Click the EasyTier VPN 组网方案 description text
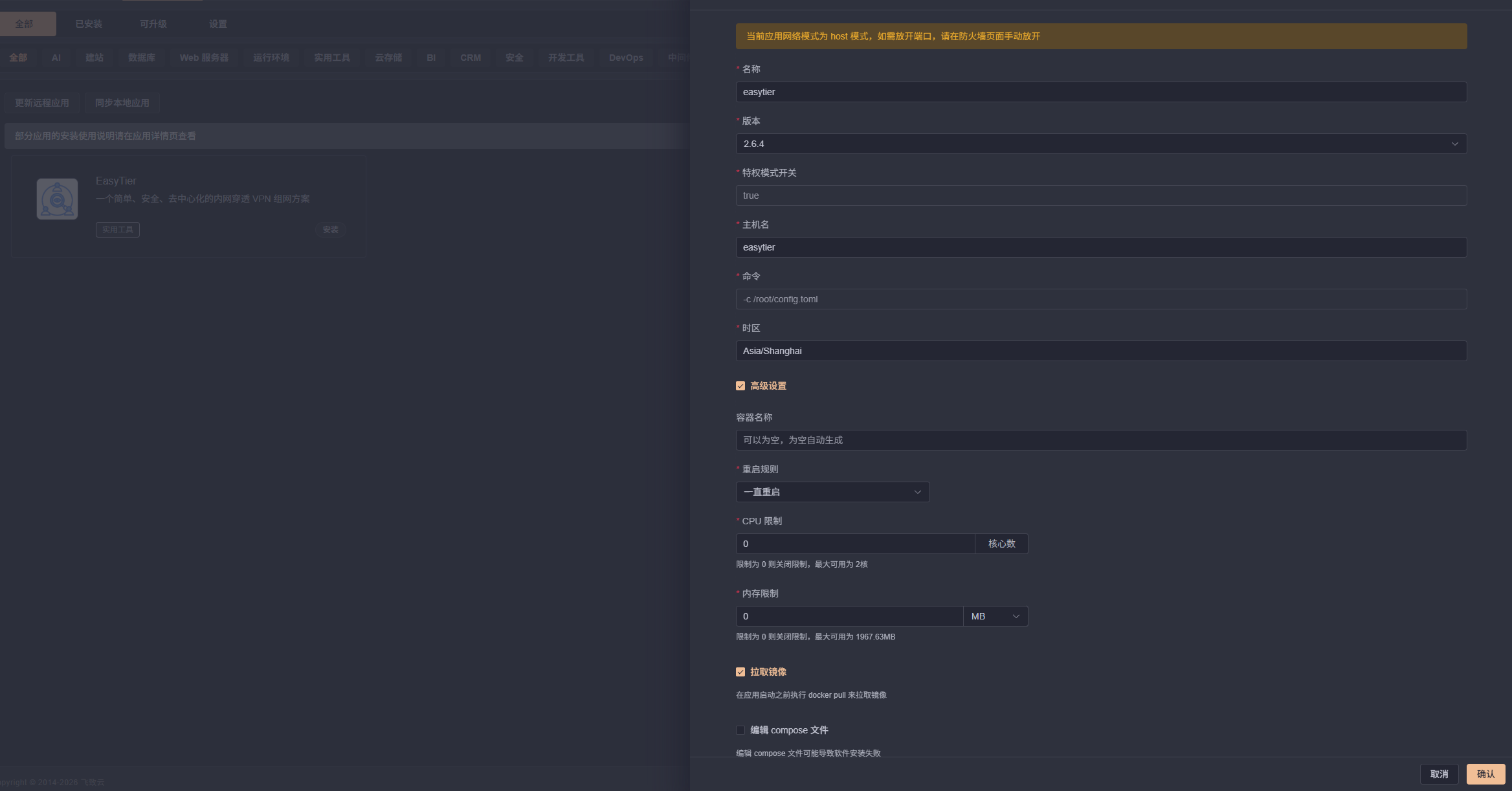 pyautogui.click(x=203, y=199)
